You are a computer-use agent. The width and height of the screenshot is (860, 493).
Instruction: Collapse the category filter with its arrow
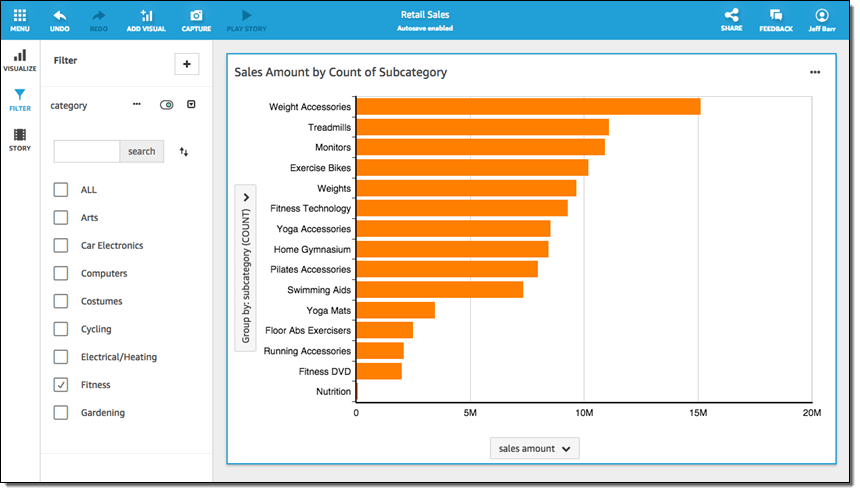tap(191, 104)
